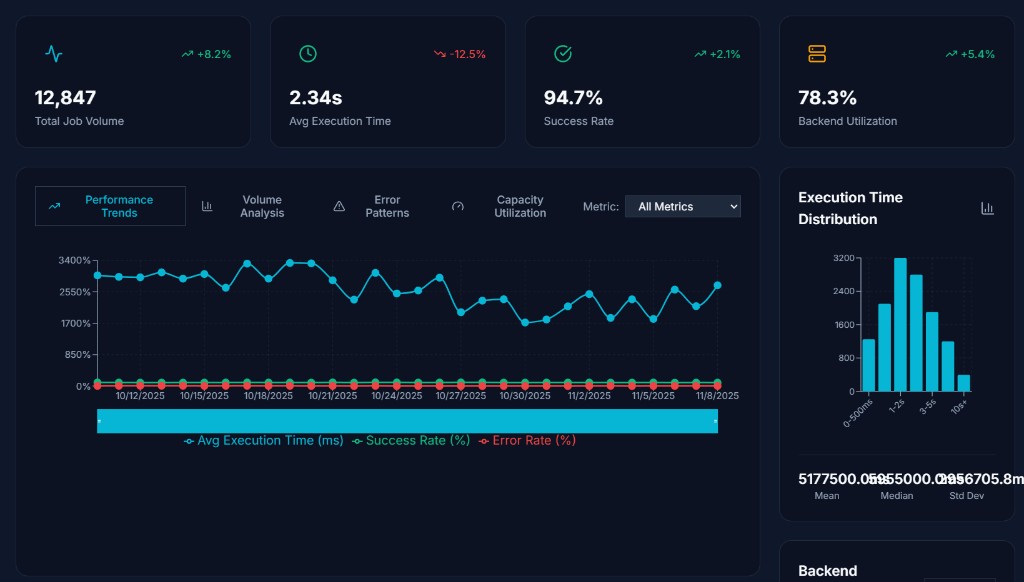The height and width of the screenshot is (582, 1024).
Task: Click the gauge icon beside Capacity Utilization
Action: [458, 206]
